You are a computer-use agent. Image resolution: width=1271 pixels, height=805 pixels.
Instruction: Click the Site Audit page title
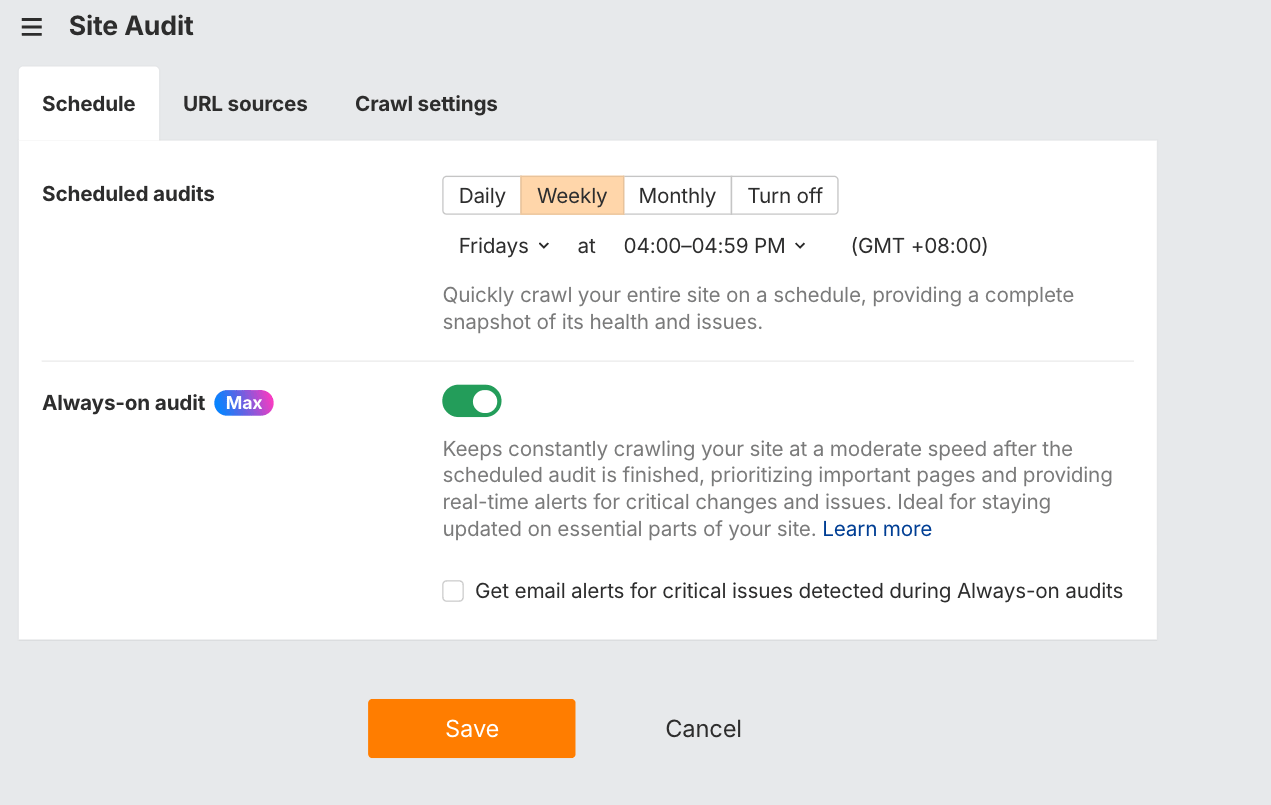131,26
